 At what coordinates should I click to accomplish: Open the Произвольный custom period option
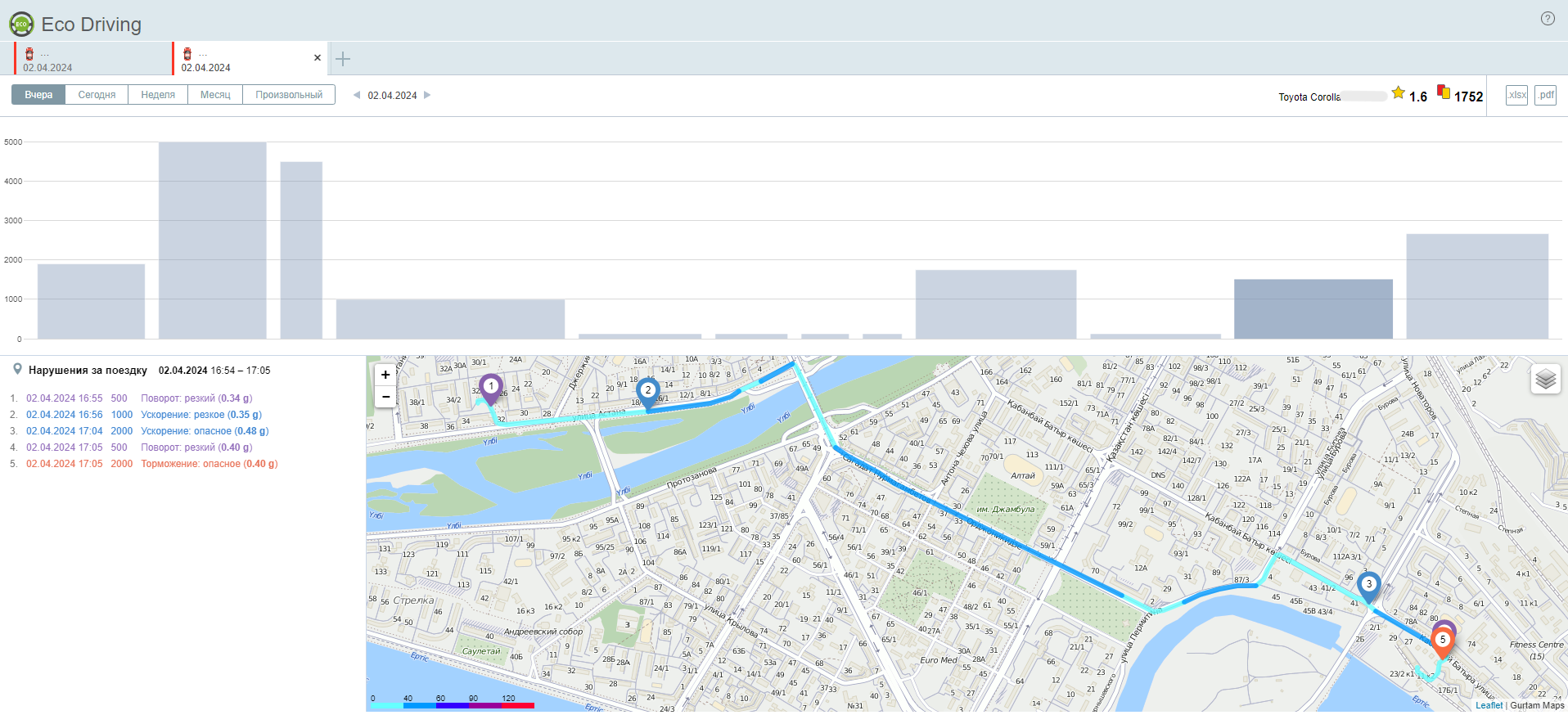pos(289,95)
